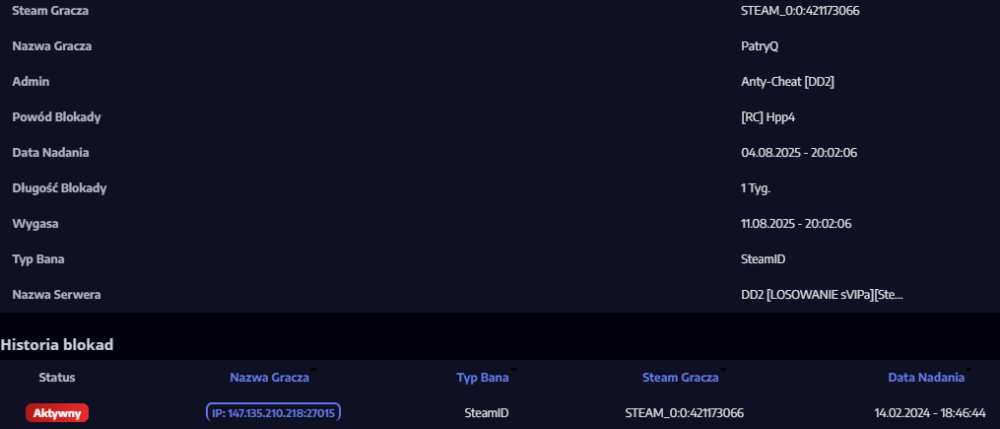Click the Data Nadania label in details
The image size is (1000, 429).
click(50, 153)
